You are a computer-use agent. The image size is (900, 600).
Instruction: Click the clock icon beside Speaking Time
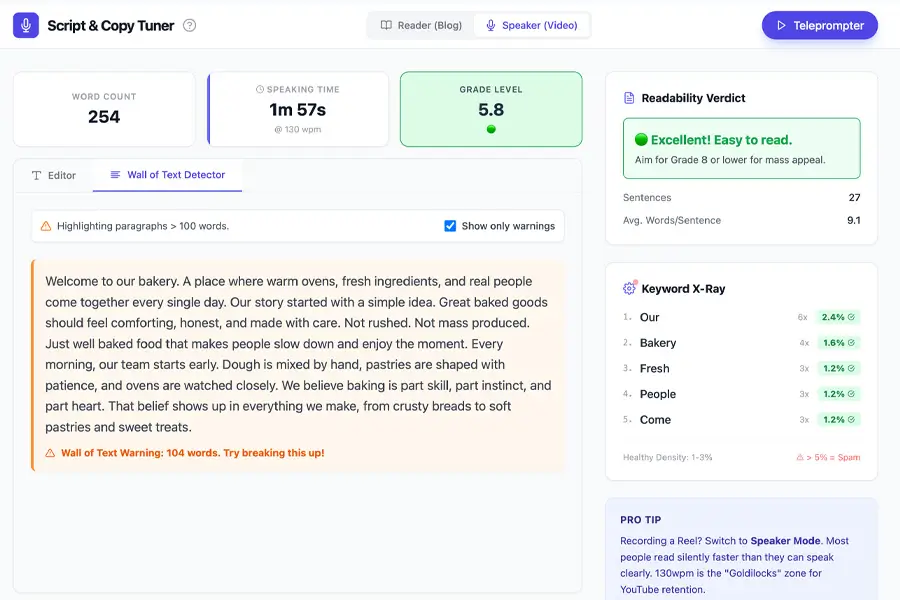point(260,89)
